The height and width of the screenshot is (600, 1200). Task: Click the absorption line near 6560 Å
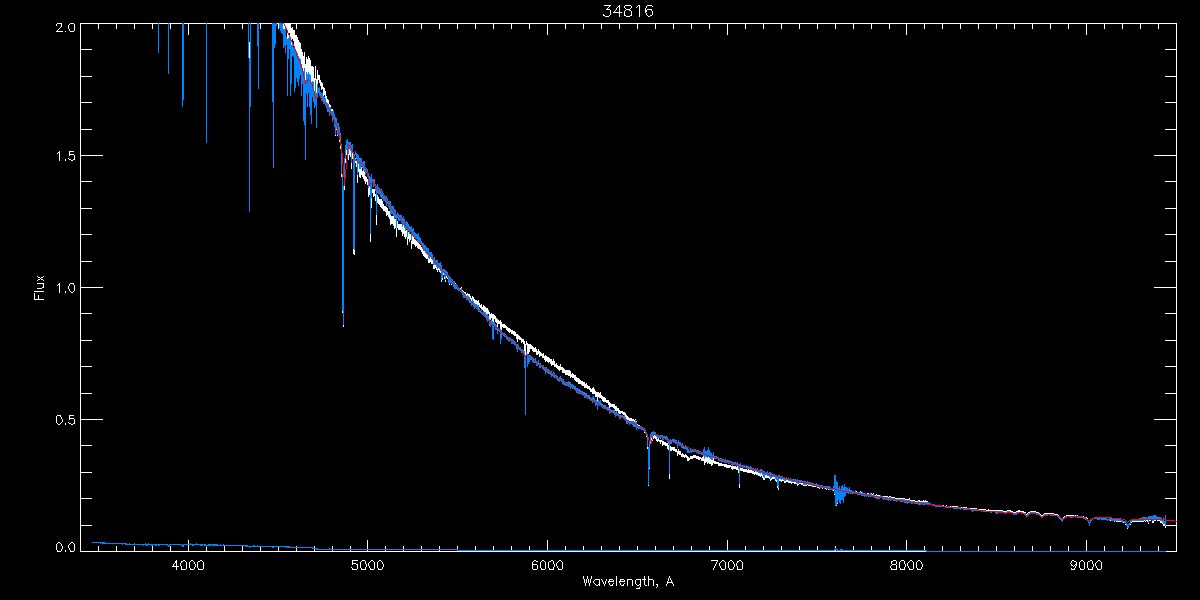coord(648,458)
